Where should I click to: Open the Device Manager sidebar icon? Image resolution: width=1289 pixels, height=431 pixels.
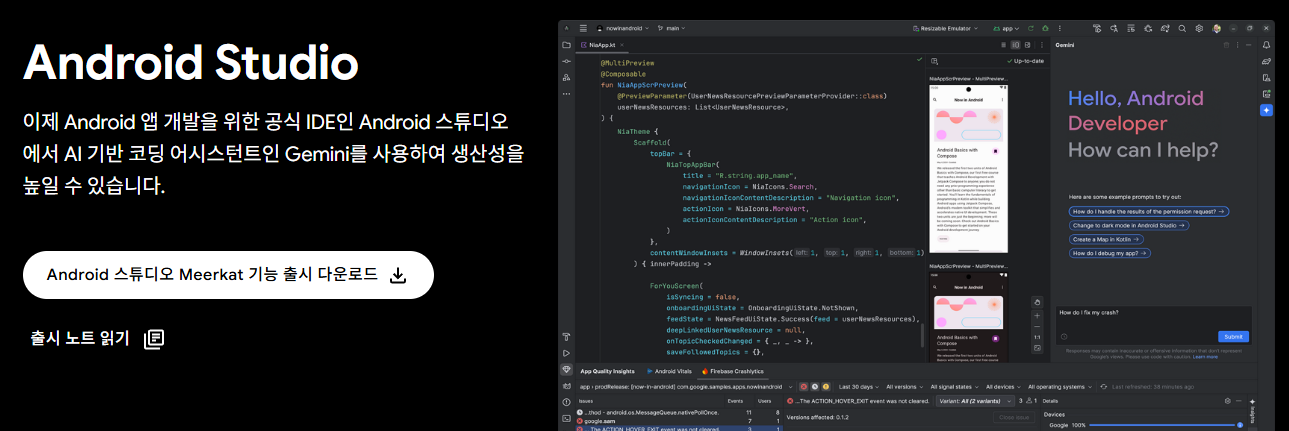click(1266, 77)
